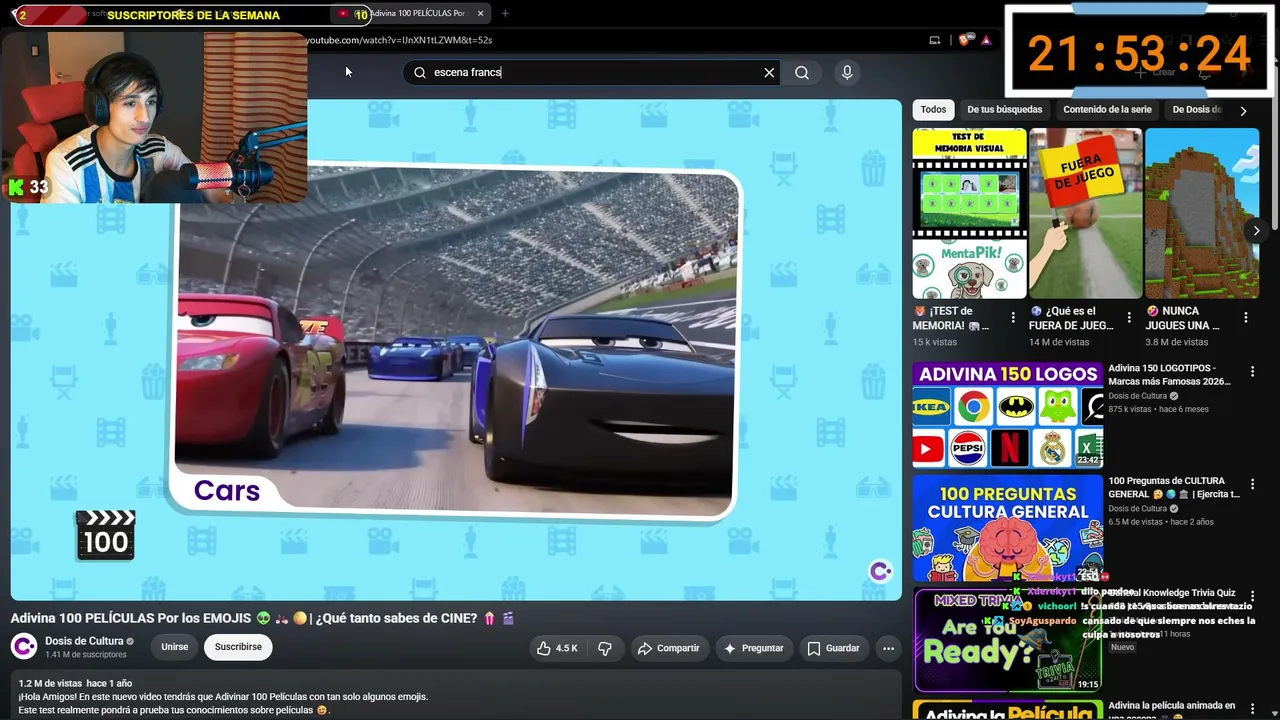Image resolution: width=1280 pixels, height=720 pixels.
Task: Open the FUERA DE JUEGO short thumbnail
Action: 1086,213
